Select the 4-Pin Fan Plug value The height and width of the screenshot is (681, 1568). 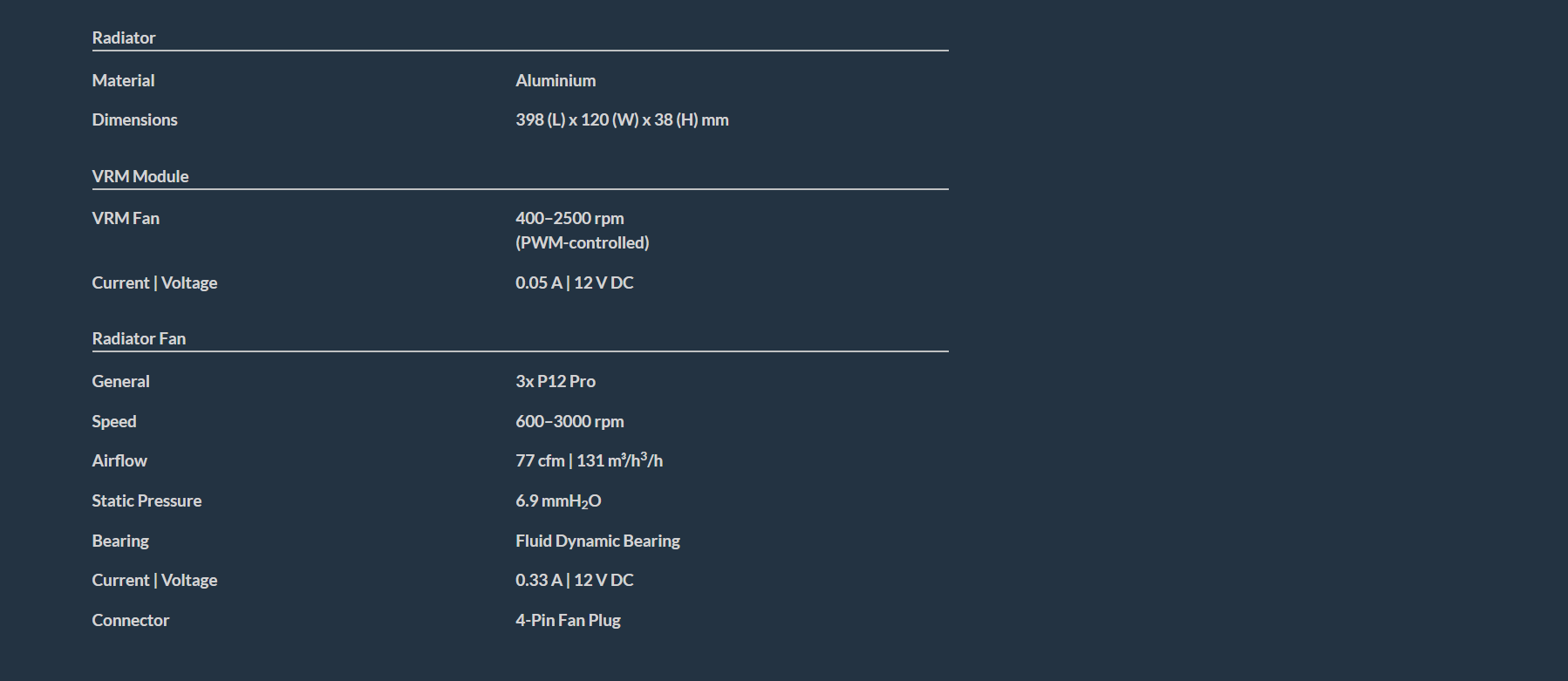[568, 620]
